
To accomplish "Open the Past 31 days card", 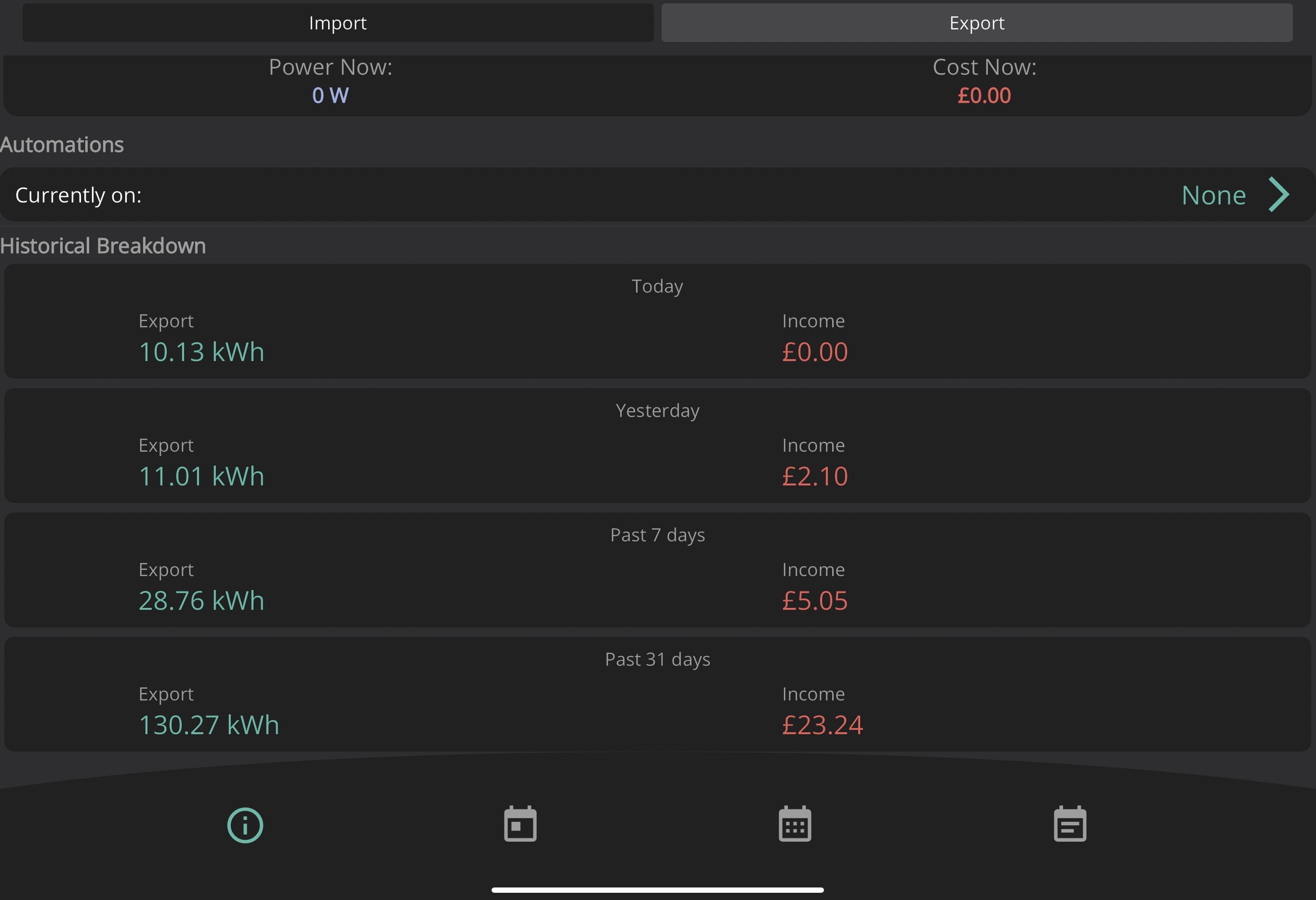I will tap(658, 694).
